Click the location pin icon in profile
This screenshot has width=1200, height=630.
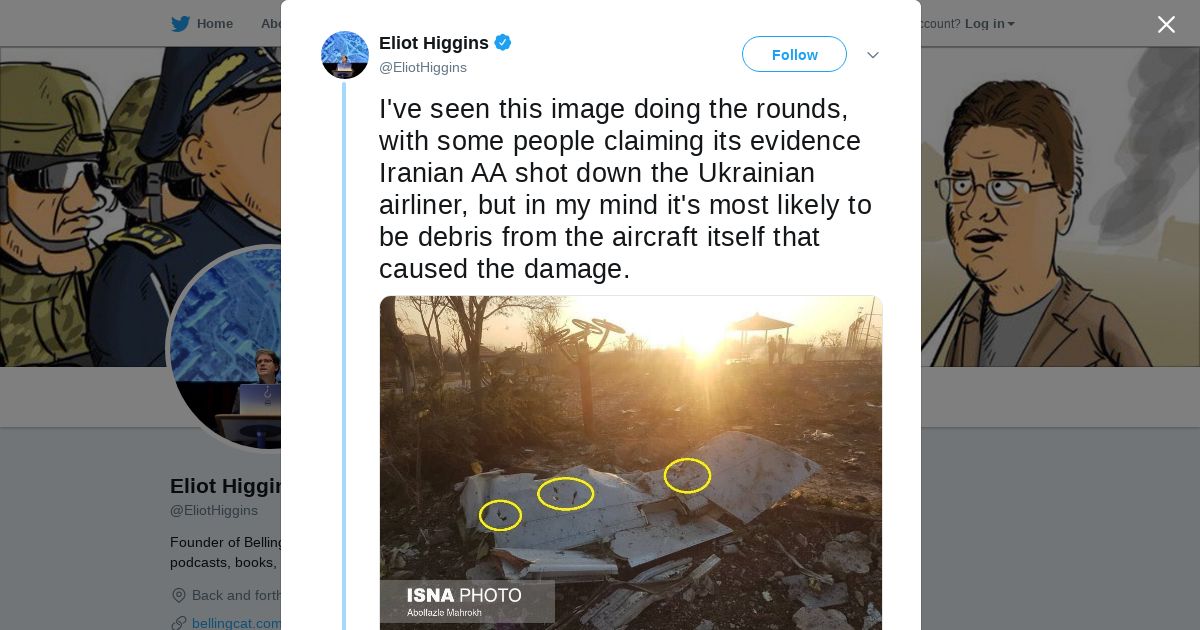(x=179, y=595)
